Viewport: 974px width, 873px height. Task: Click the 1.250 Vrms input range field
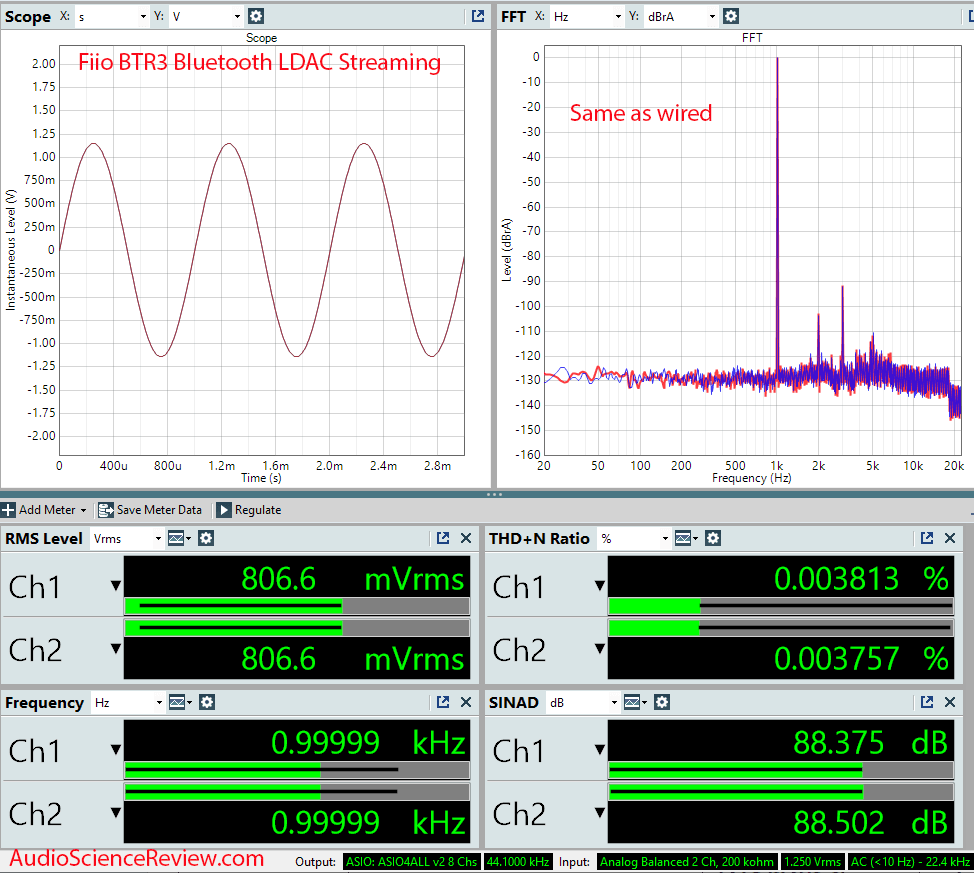pos(812,862)
